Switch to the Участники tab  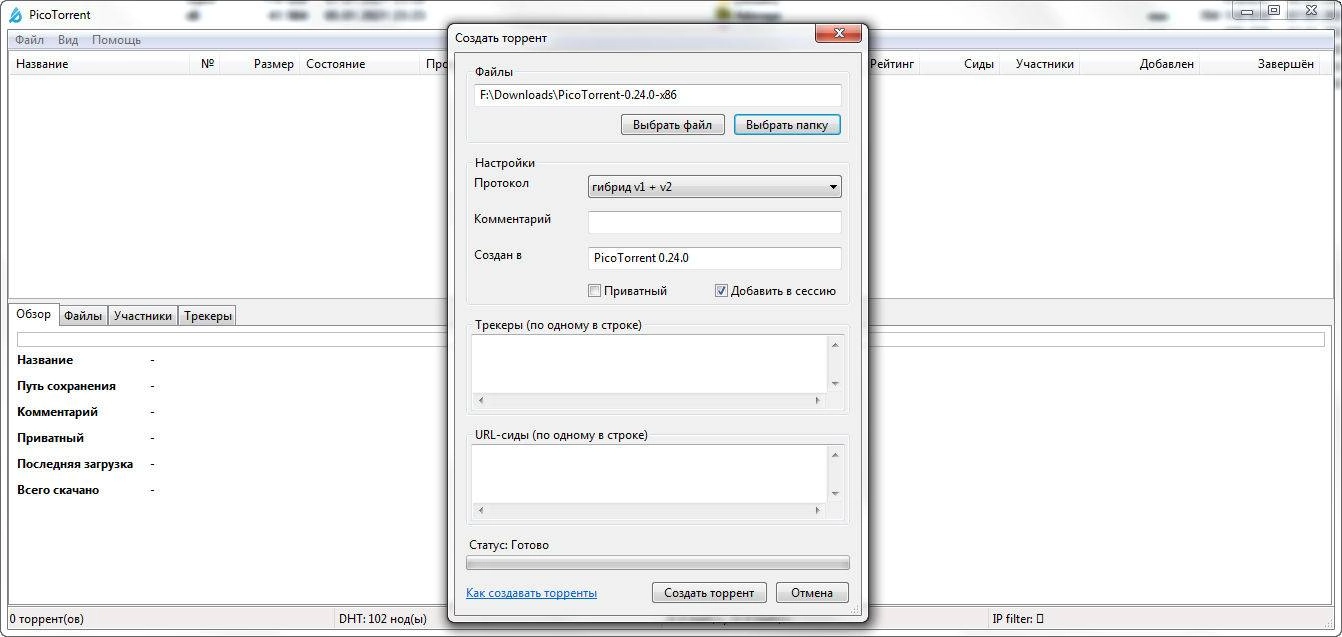click(x=143, y=316)
